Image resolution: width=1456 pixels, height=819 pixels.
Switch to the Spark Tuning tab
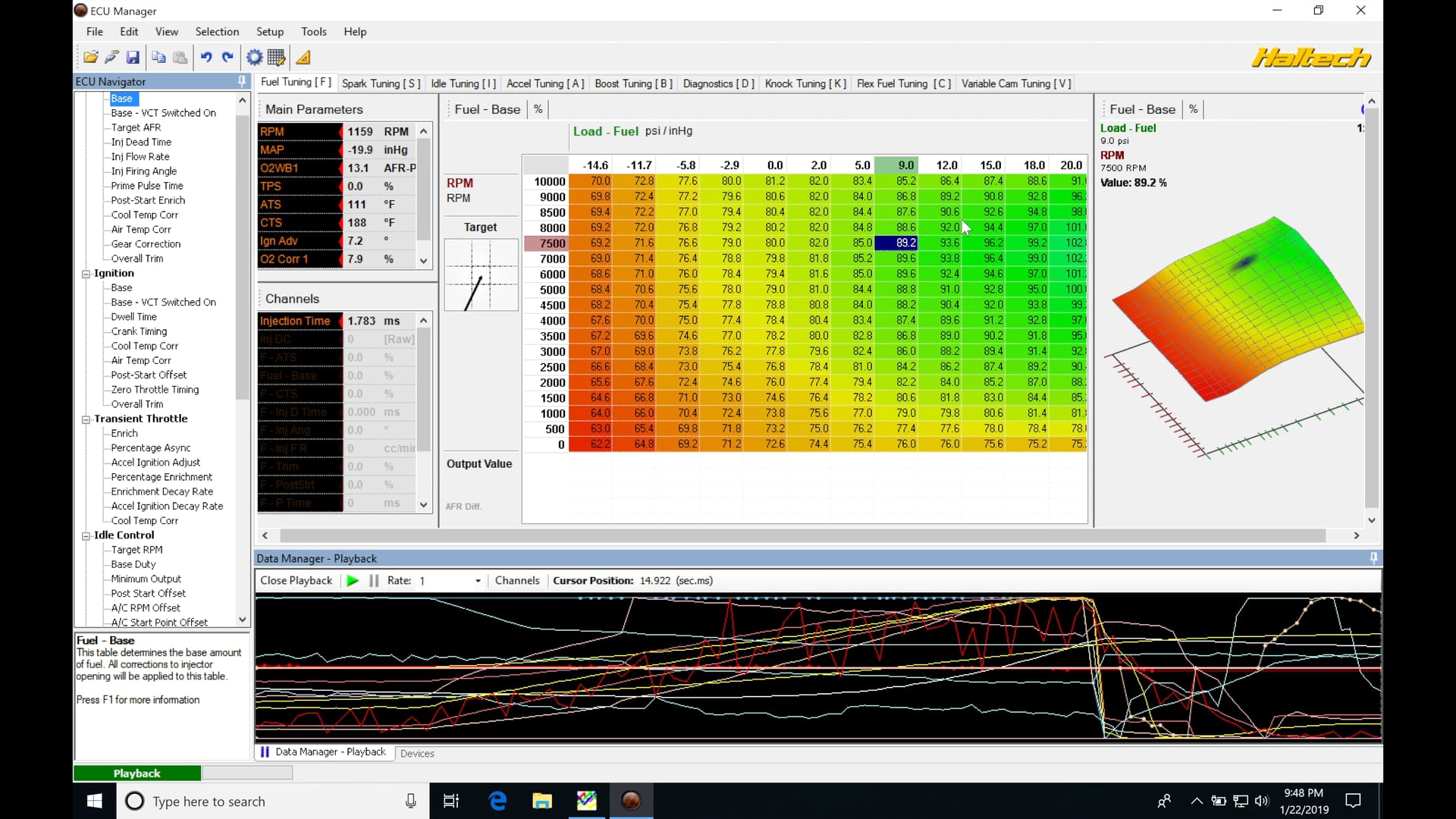pos(381,83)
